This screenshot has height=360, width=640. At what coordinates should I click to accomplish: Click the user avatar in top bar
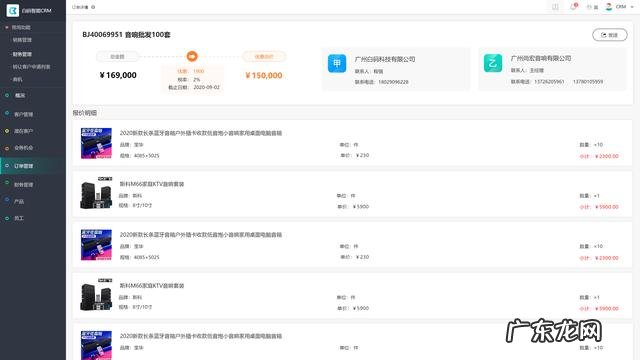pos(609,7)
